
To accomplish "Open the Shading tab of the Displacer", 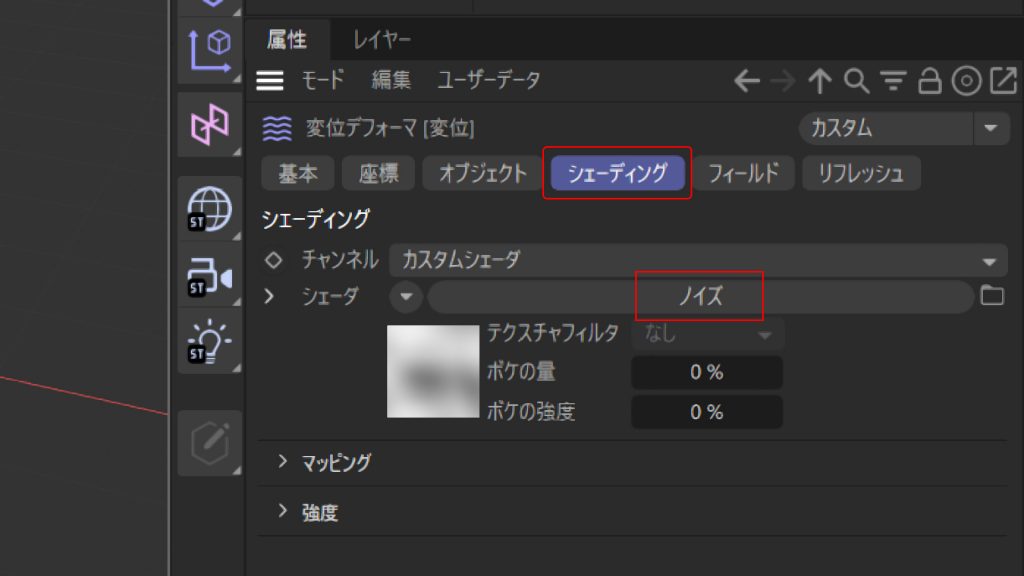I will tap(617, 172).
